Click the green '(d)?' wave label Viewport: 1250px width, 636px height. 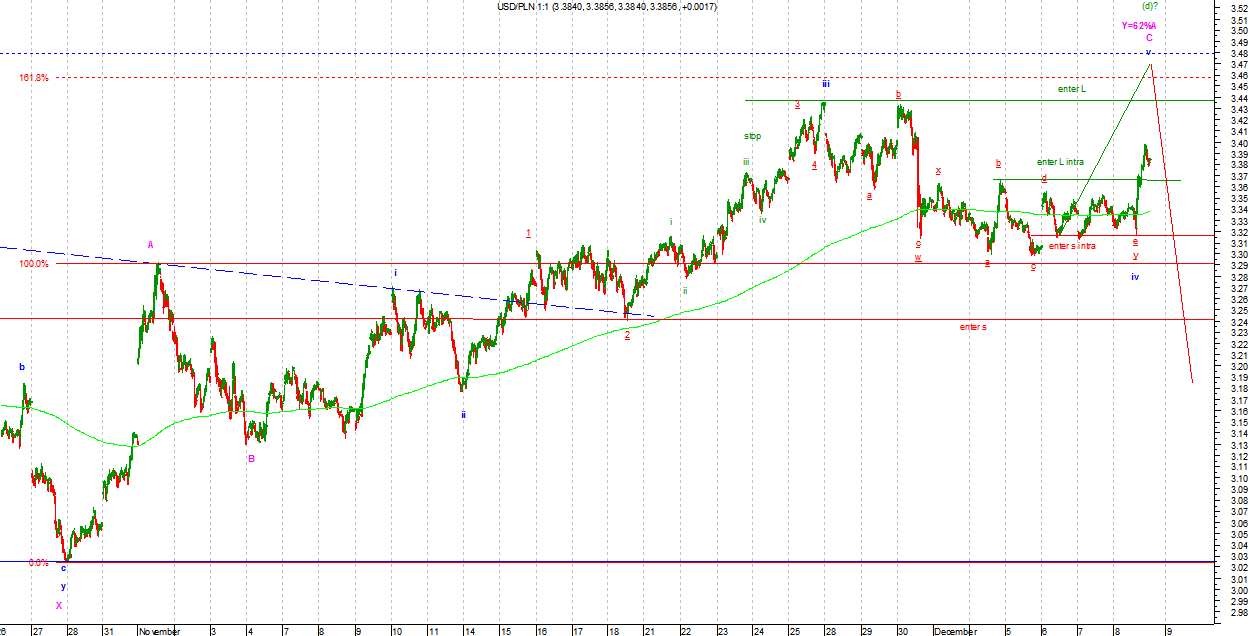(x=1150, y=6)
